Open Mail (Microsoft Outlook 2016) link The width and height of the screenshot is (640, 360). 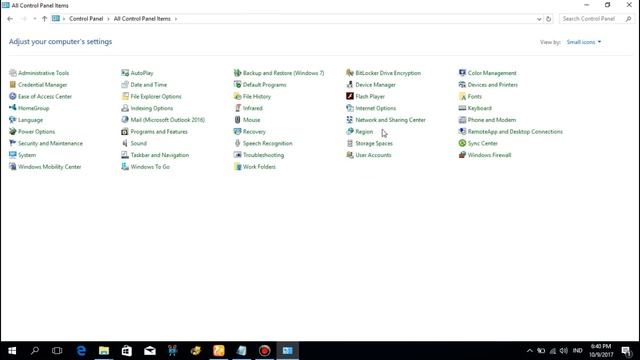[168, 120]
